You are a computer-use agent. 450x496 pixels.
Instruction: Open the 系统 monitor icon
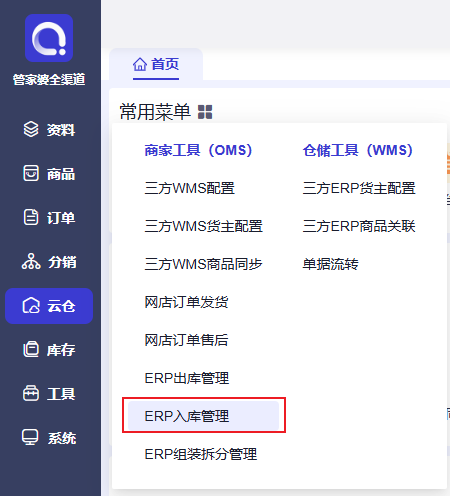30,437
